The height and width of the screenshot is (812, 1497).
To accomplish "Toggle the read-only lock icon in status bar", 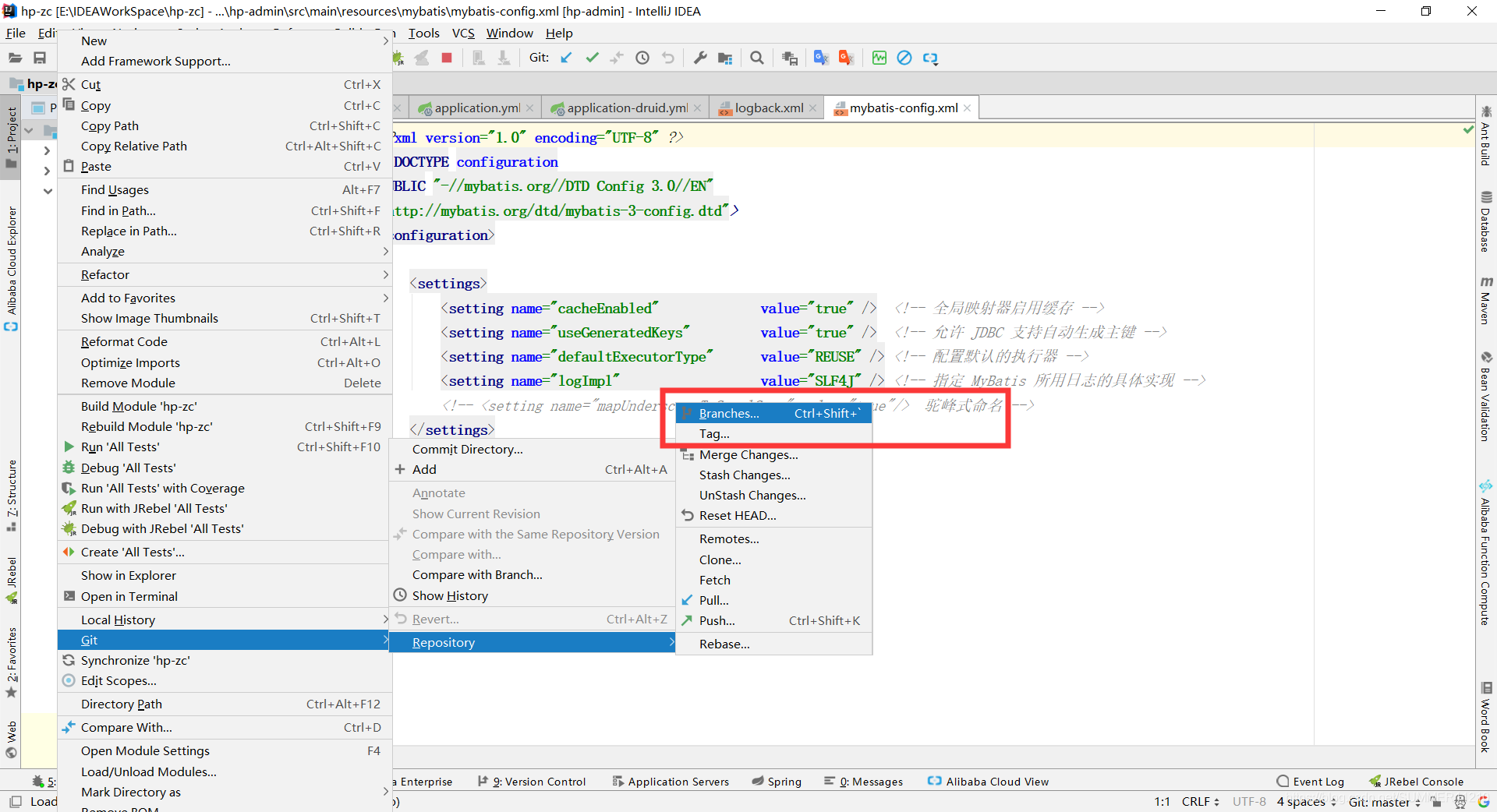I will [x=1436, y=802].
